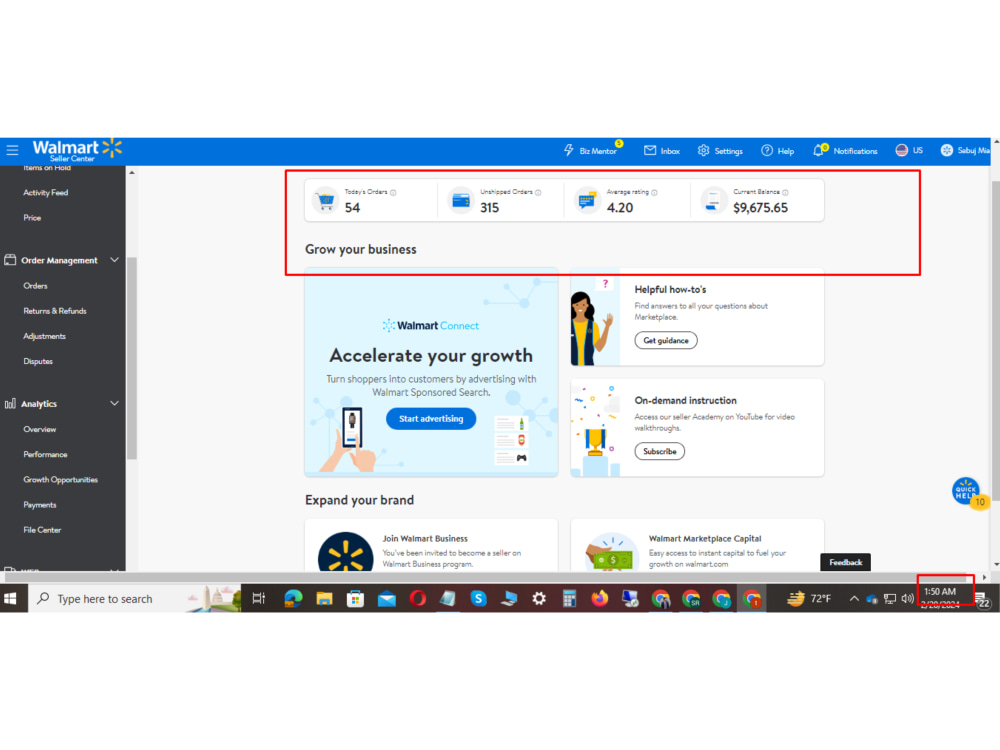Screen dimensions: 1000x750
Task: Click the Unshipped Orders info icon
Action: (538, 193)
